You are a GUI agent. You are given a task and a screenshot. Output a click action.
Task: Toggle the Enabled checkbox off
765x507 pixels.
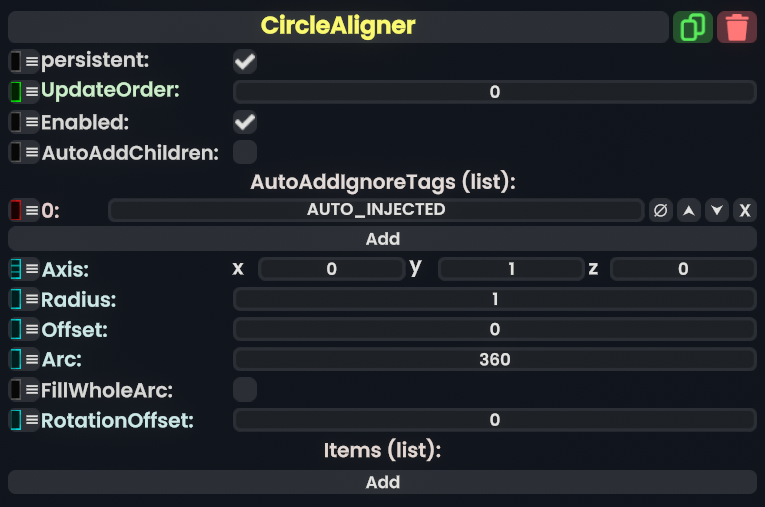(245, 122)
